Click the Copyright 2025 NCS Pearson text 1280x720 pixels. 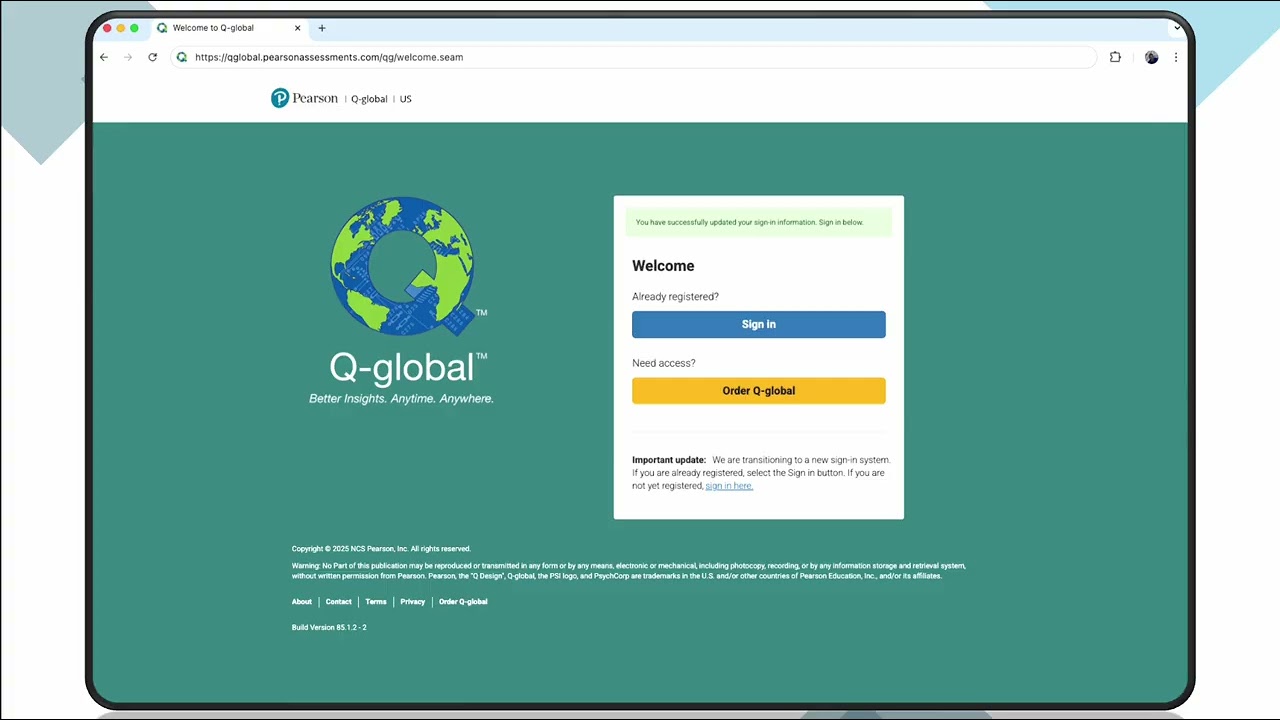(x=381, y=549)
